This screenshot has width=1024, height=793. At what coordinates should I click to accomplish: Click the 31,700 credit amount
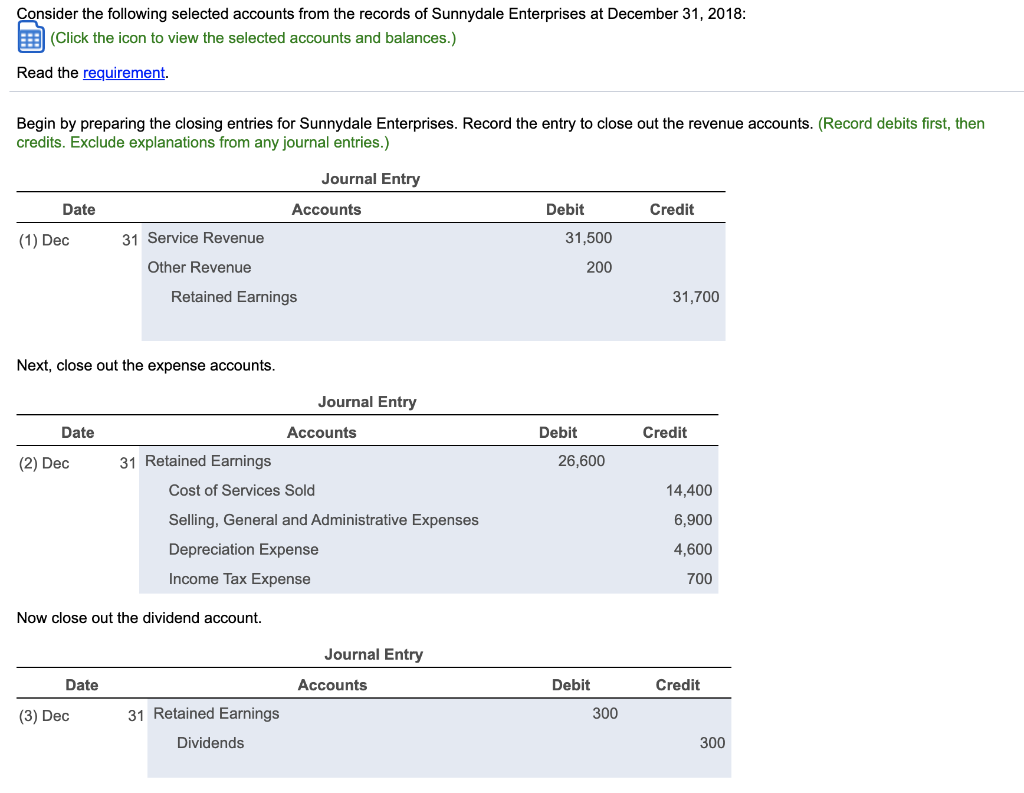pos(696,297)
